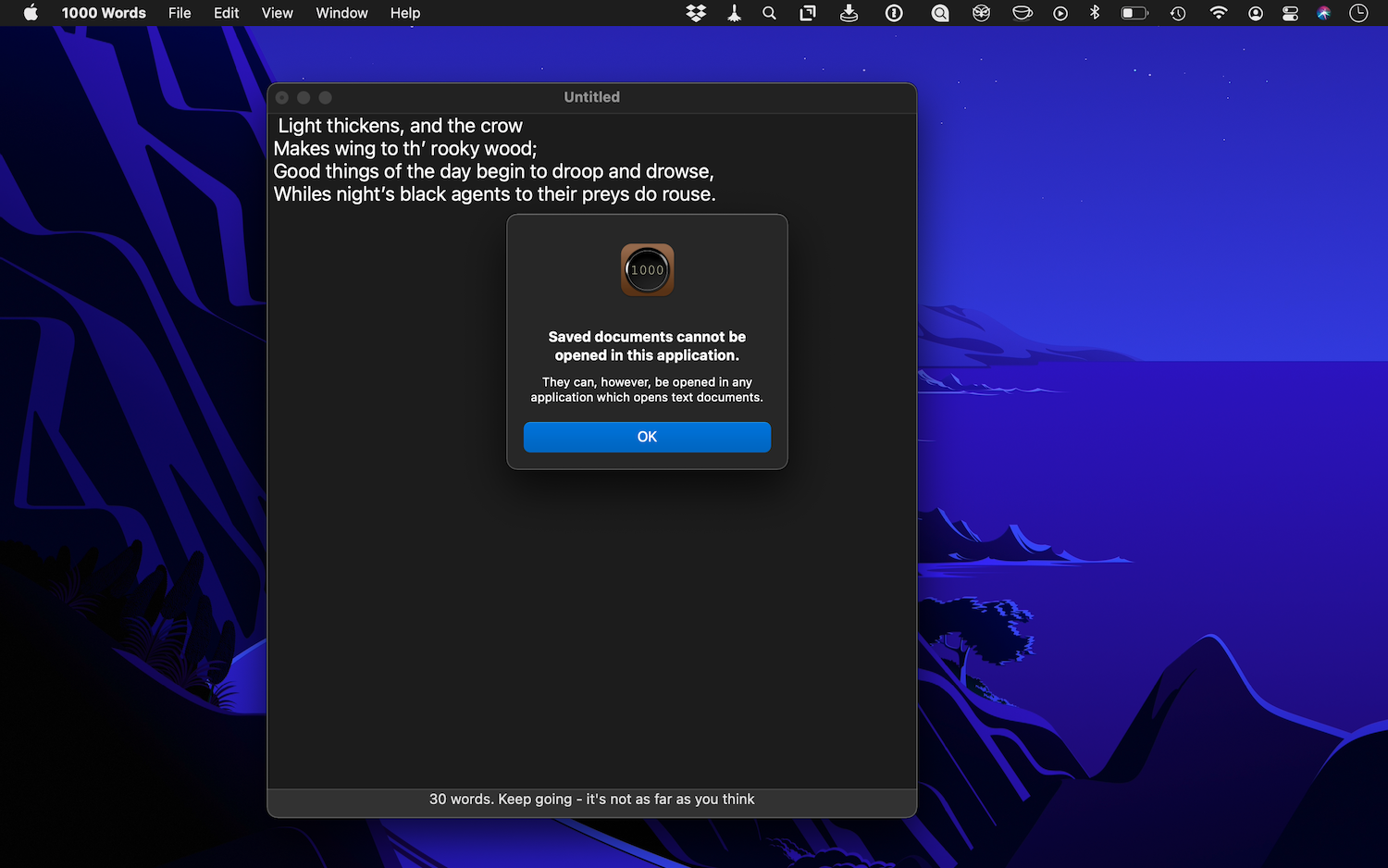1388x868 pixels.
Task: Check the battery status icon
Action: [x=1134, y=13]
